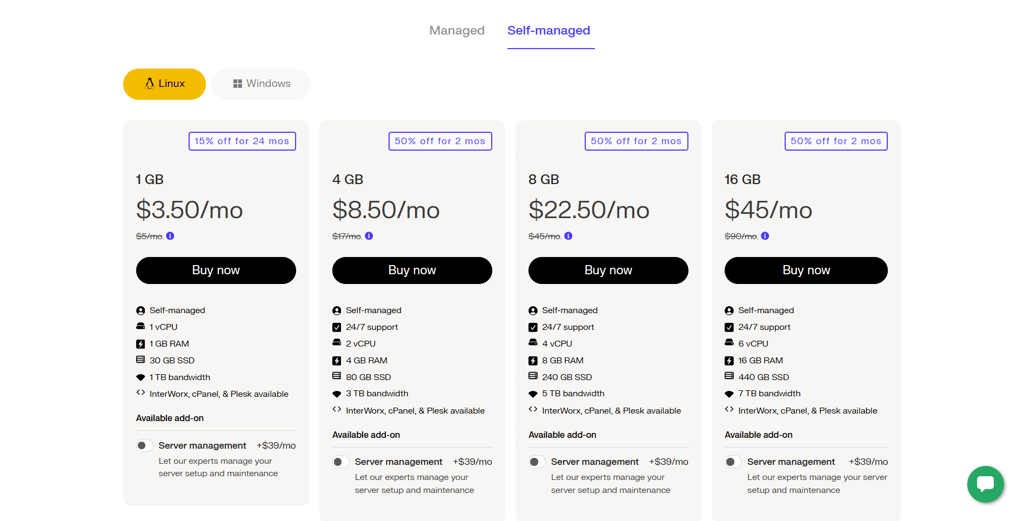Screen dimensions: 1024x521
Task: Click the 440 GB SSD storage icon
Action: 729,376
